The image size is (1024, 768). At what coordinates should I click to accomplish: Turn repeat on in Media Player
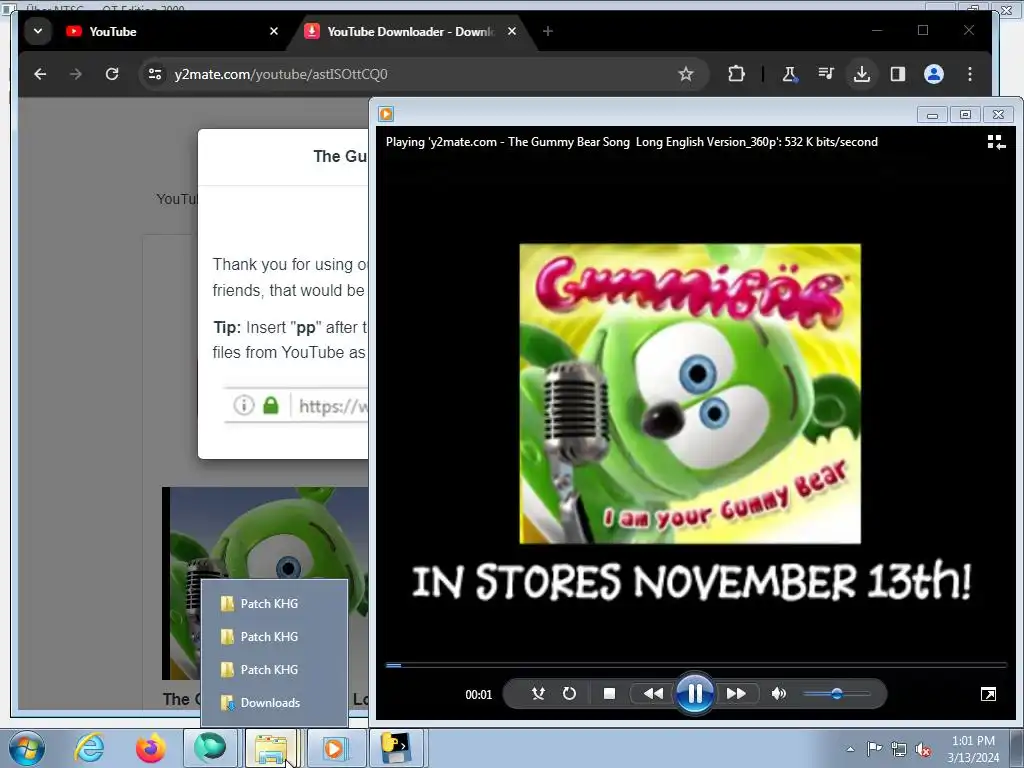point(569,694)
